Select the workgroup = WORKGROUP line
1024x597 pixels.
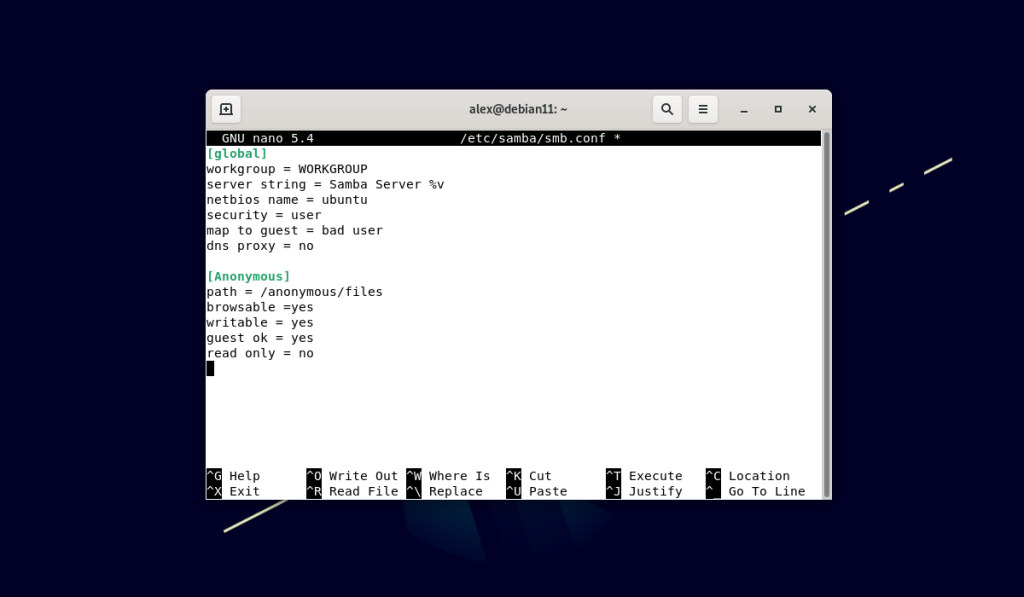click(287, 169)
